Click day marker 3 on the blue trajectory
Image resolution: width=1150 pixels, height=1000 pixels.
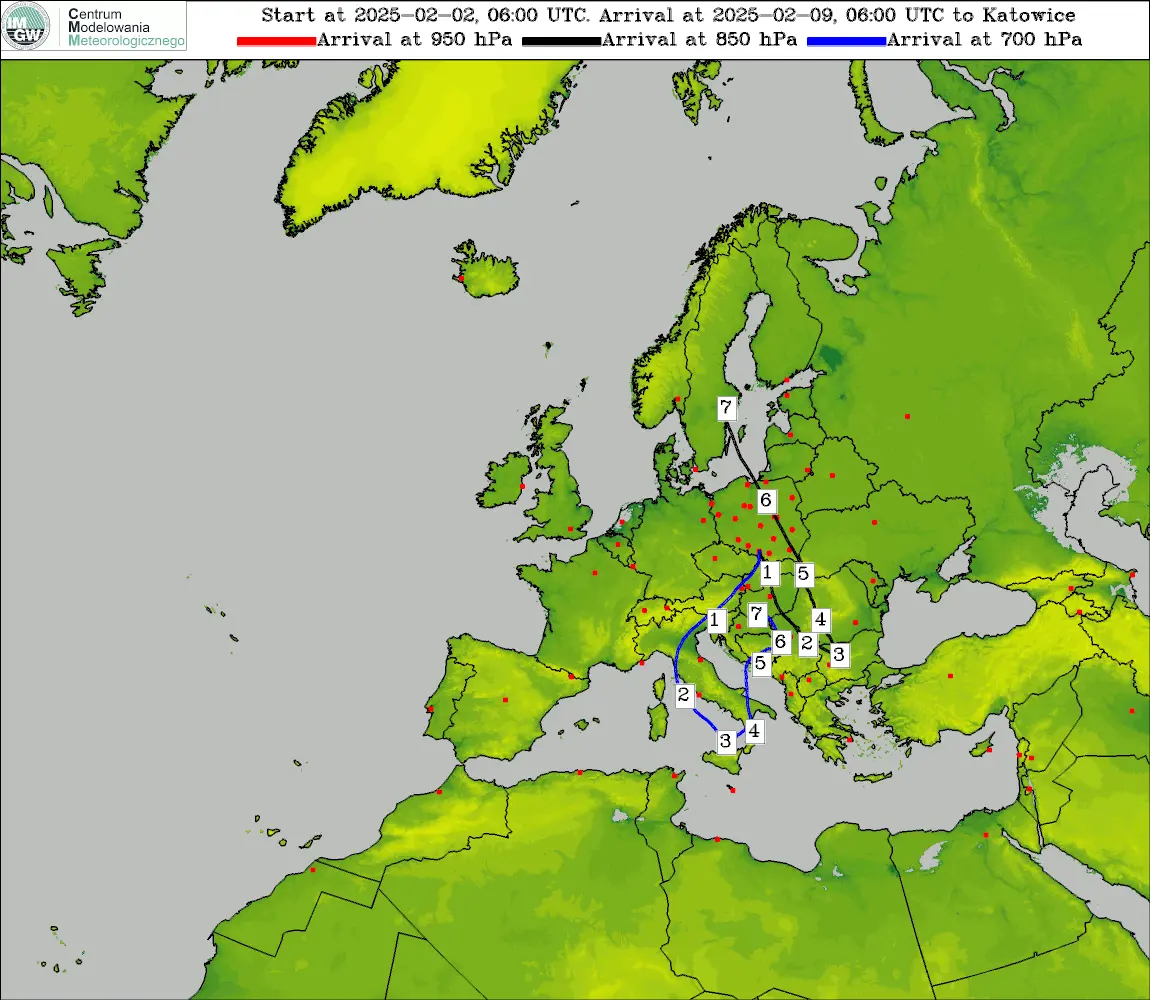[x=725, y=742]
